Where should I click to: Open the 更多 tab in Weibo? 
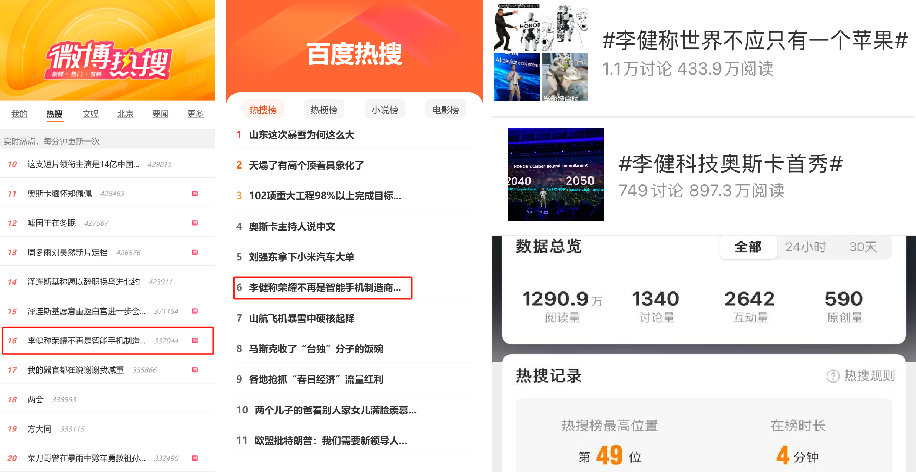195,113
